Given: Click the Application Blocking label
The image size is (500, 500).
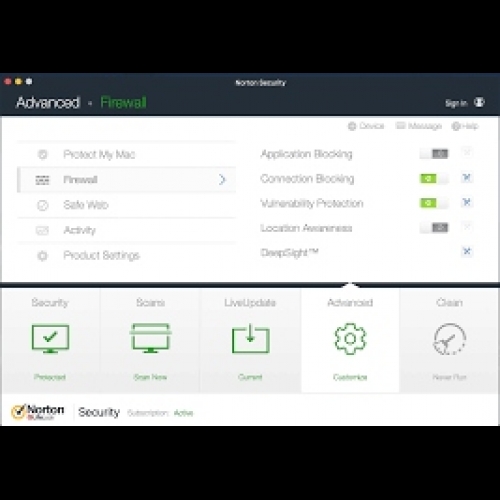Looking at the screenshot, I should click(306, 154).
